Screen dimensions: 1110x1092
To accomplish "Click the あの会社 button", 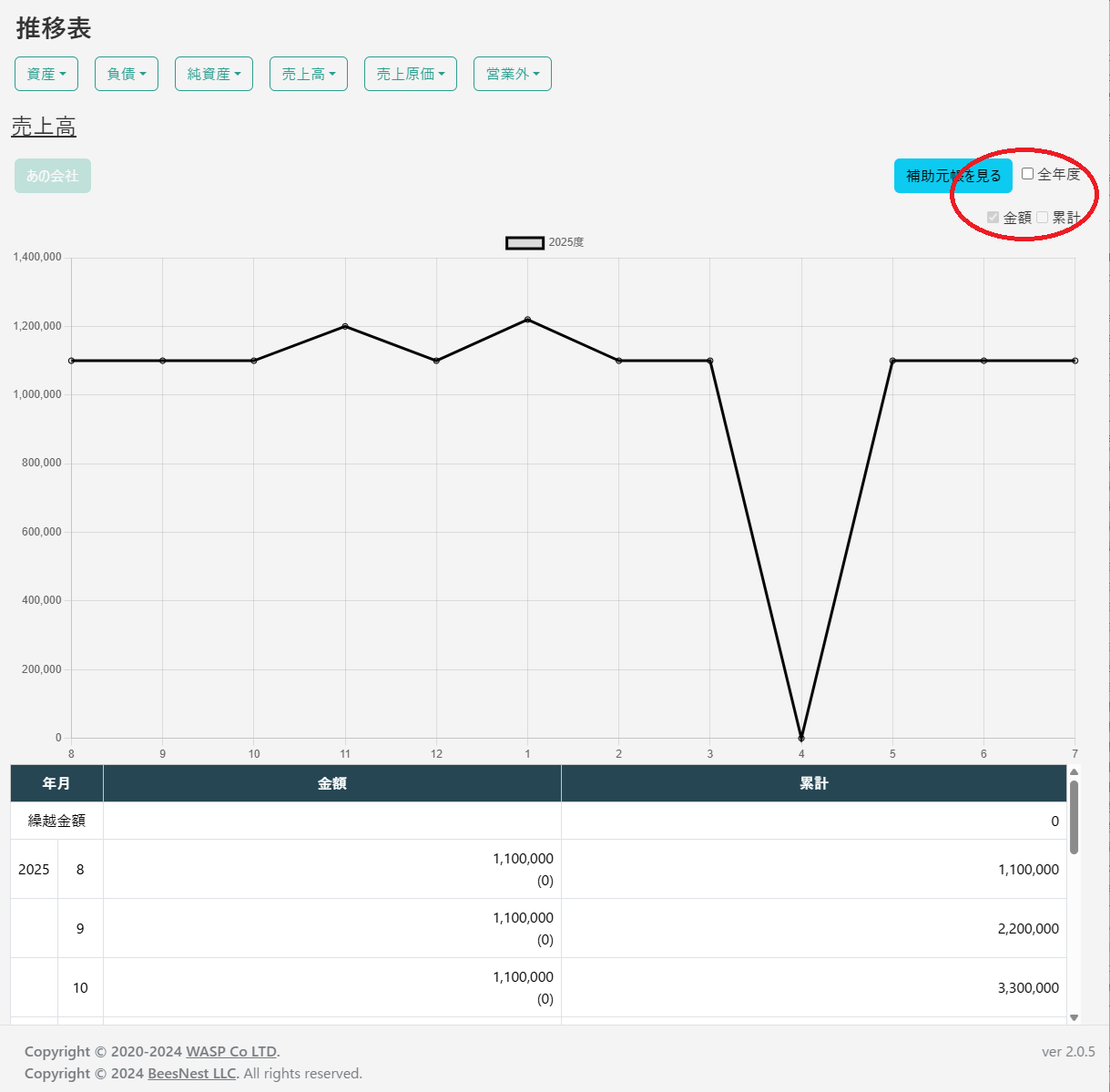I will click(x=53, y=176).
